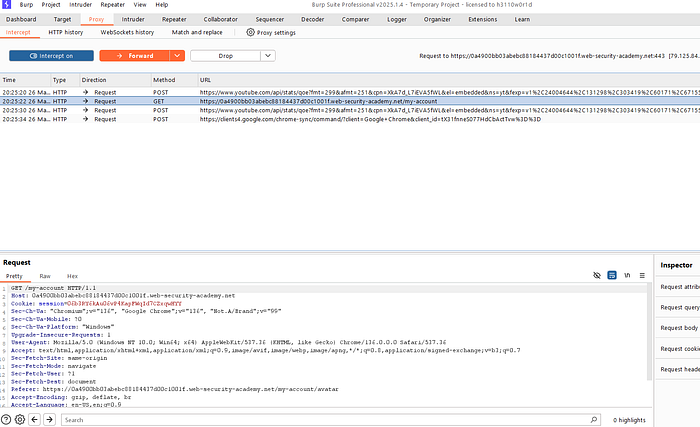
Task: Open the View menu
Action: [x=140, y=4]
